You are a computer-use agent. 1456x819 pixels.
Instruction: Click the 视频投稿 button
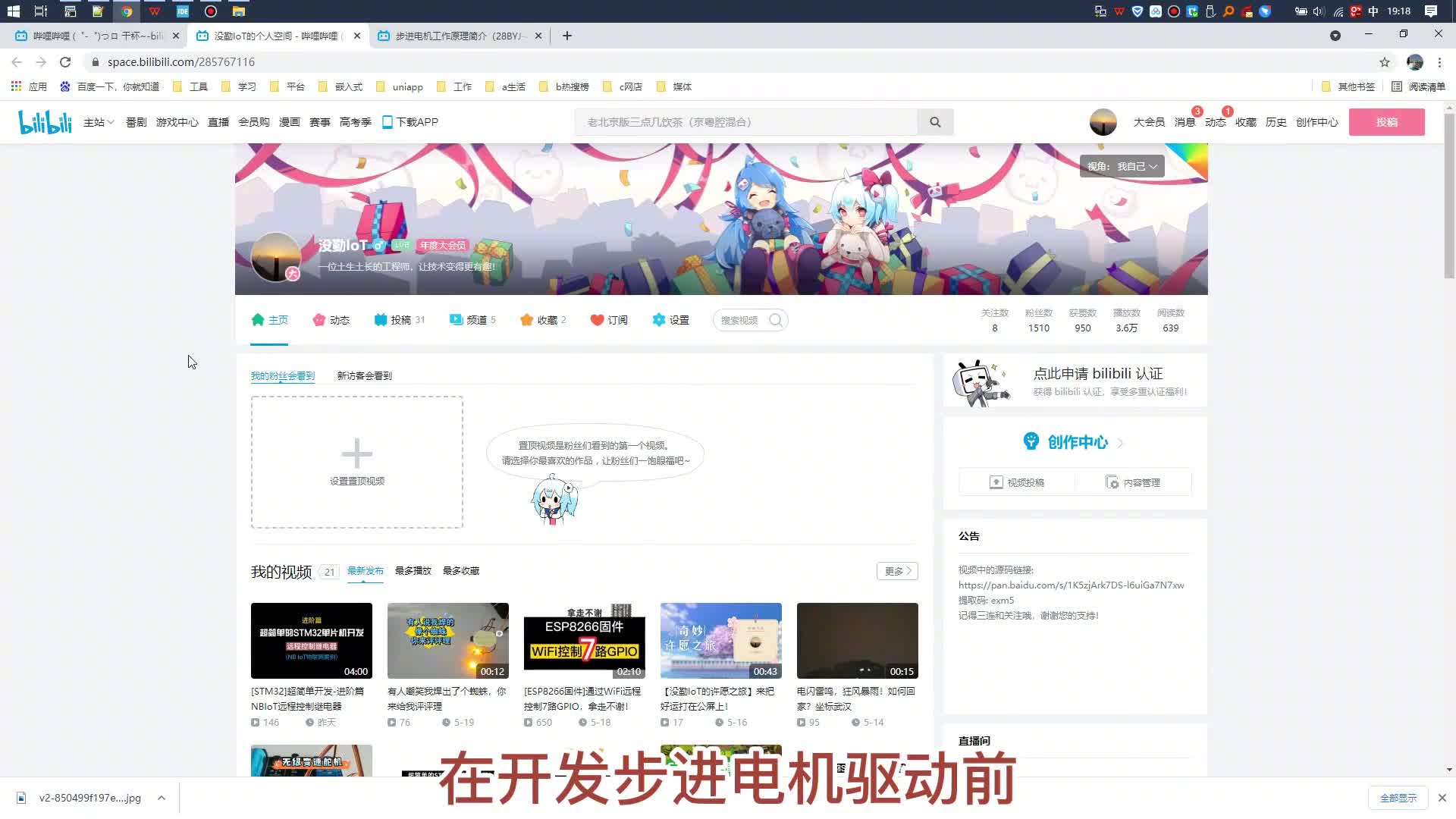click(x=1016, y=482)
